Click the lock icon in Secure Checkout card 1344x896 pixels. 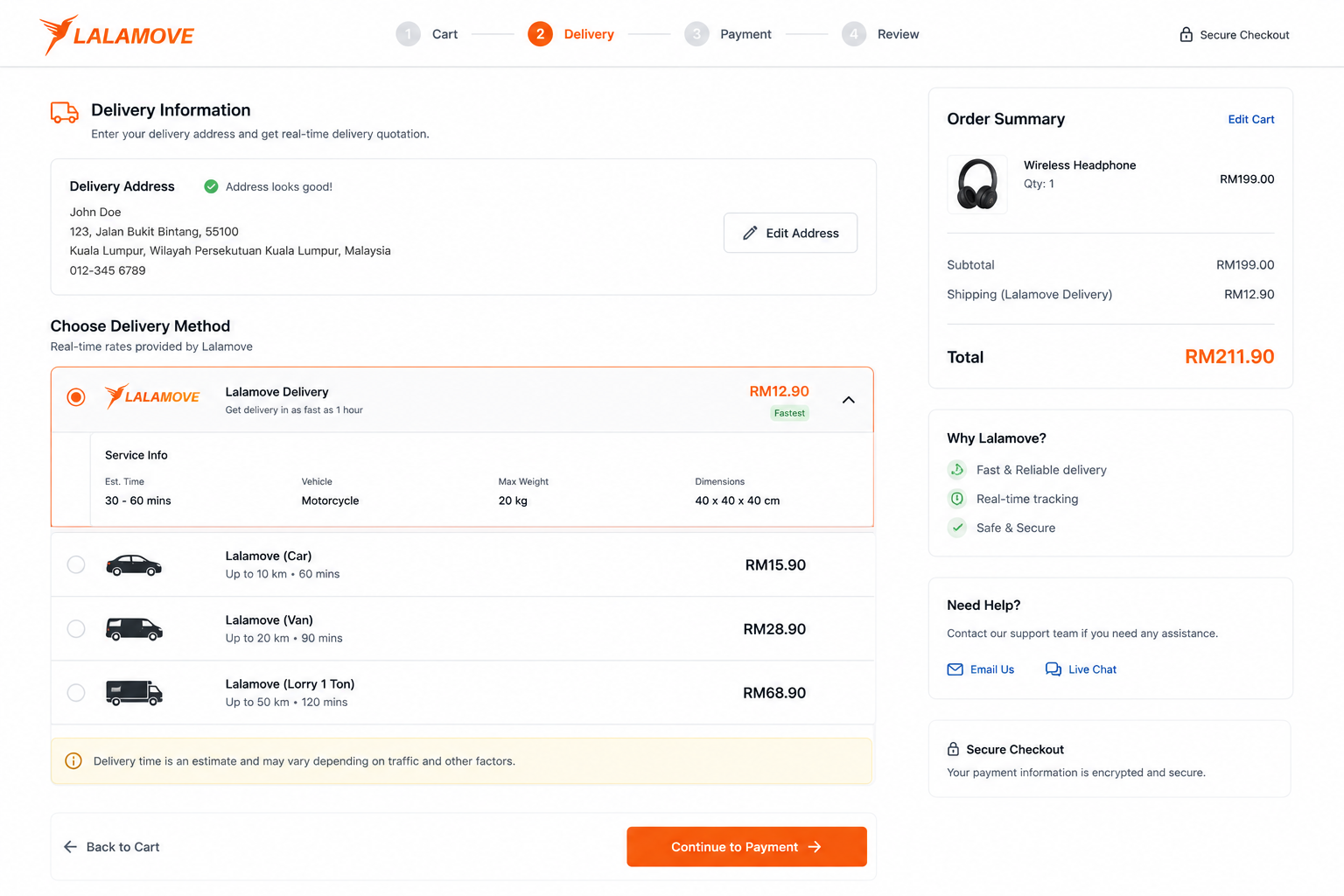[953, 750]
